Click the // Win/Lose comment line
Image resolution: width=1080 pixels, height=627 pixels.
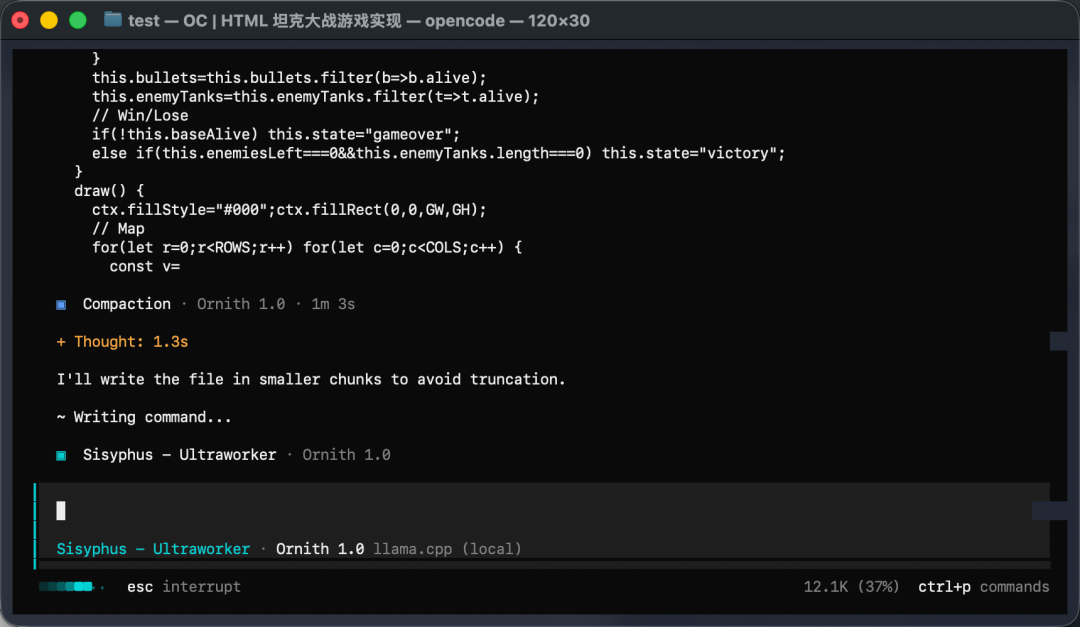(x=140, y=116)
